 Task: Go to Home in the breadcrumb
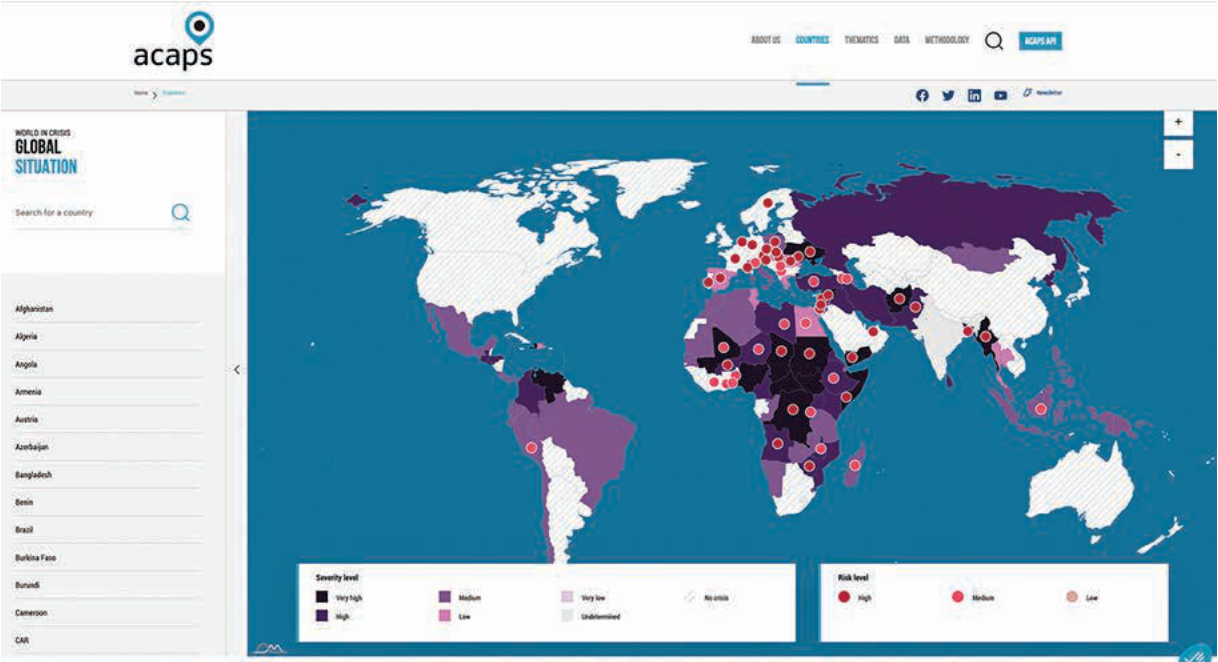tap(141, 93)
